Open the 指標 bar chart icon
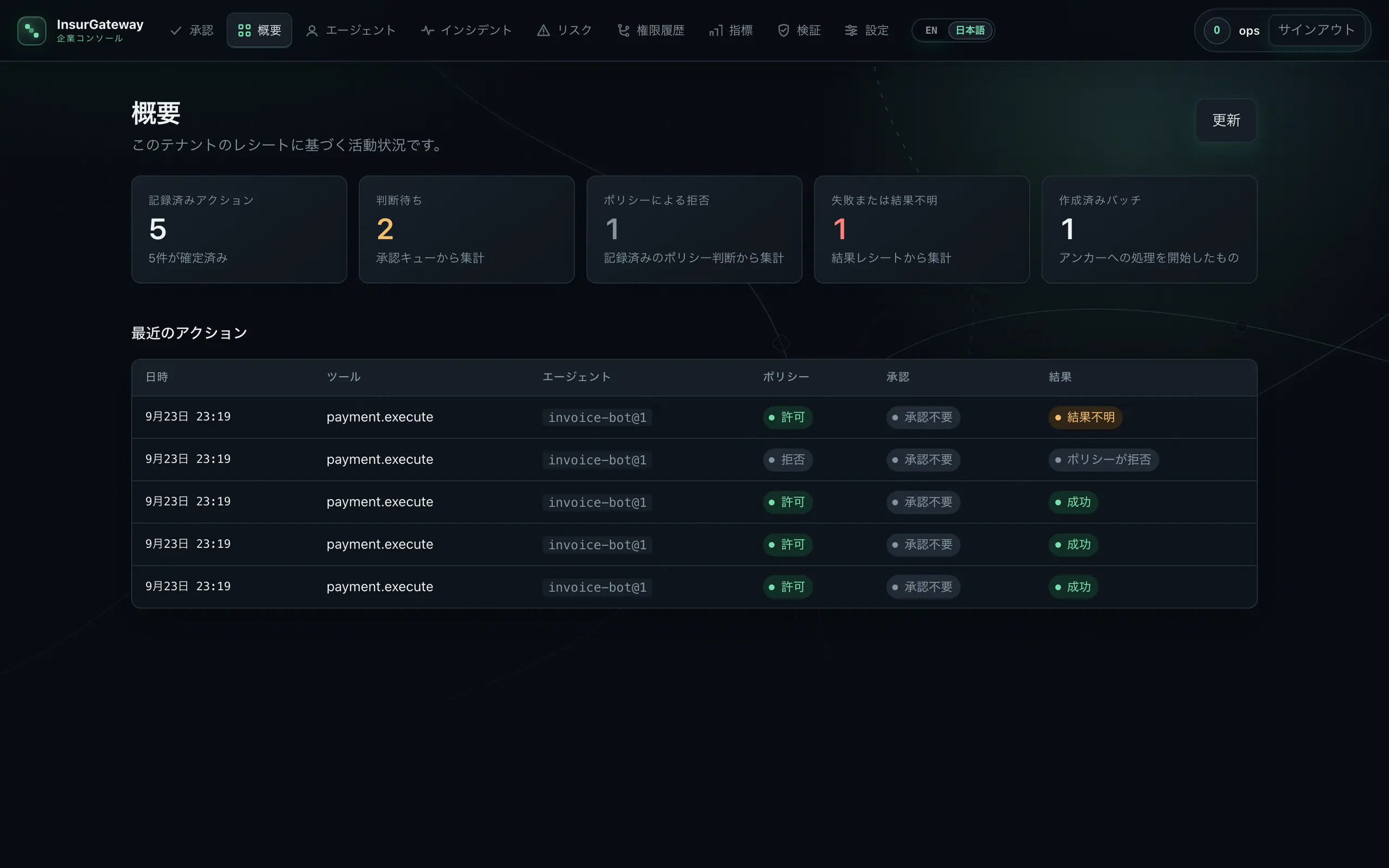The height and width of the screenshot is (868, 1389). click(716, 30)
